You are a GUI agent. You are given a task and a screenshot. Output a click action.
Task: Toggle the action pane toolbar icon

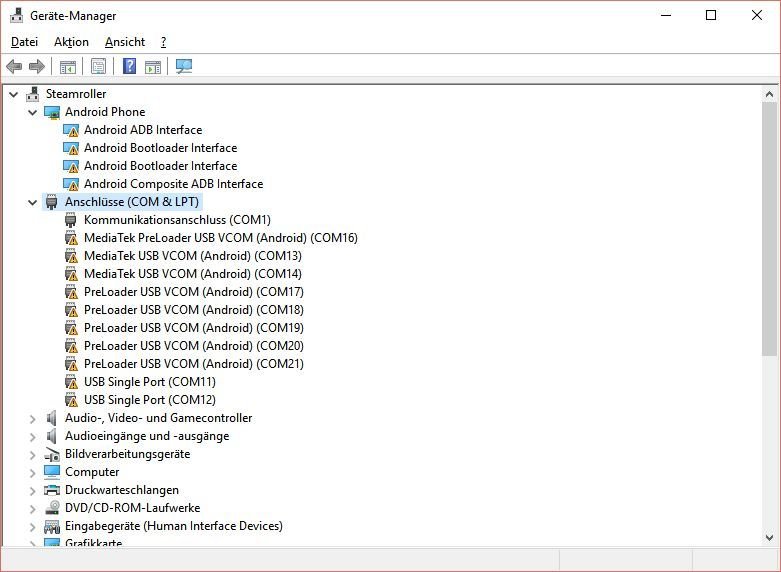tap(153, 66)
